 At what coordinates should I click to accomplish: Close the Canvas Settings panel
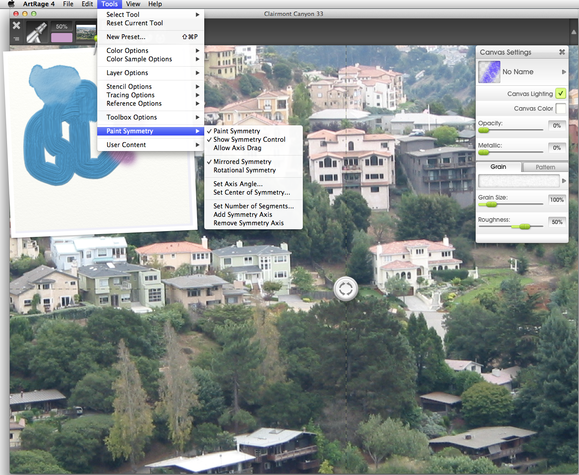pyautogui.click(x=562, y=52)
